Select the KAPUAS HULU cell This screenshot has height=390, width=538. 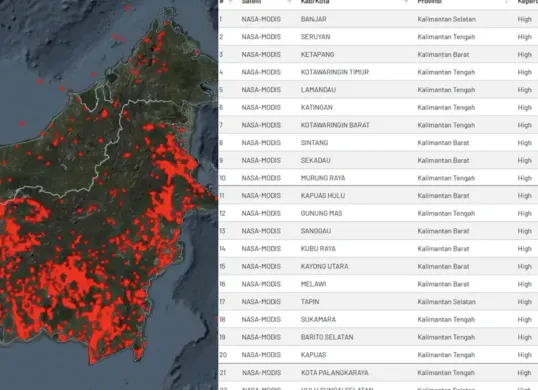click(x=323, y=196)
